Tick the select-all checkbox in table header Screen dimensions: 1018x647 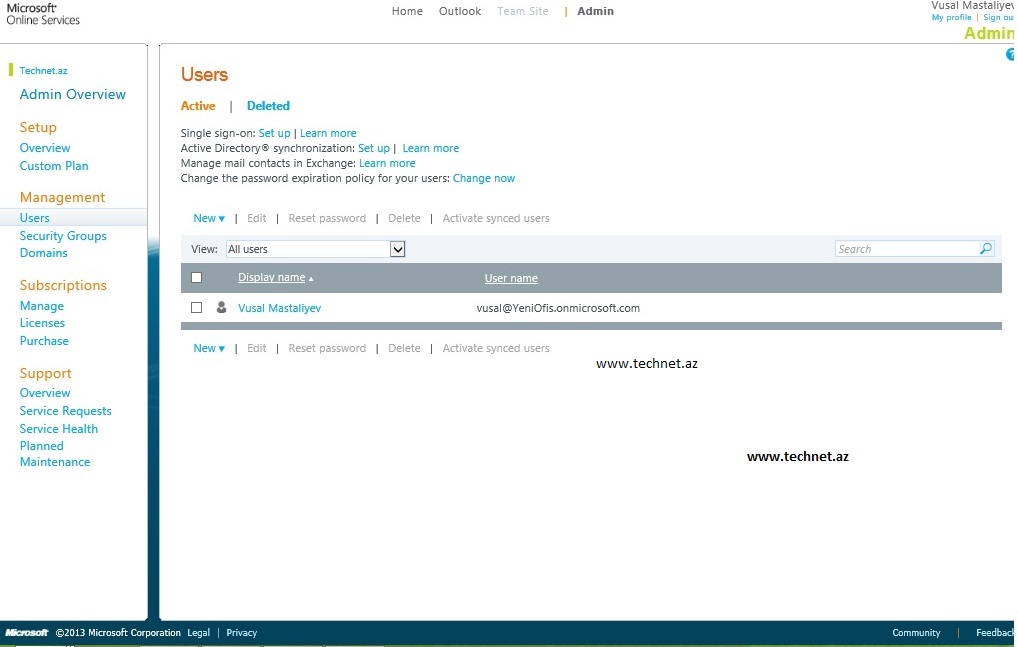(197, 278)
